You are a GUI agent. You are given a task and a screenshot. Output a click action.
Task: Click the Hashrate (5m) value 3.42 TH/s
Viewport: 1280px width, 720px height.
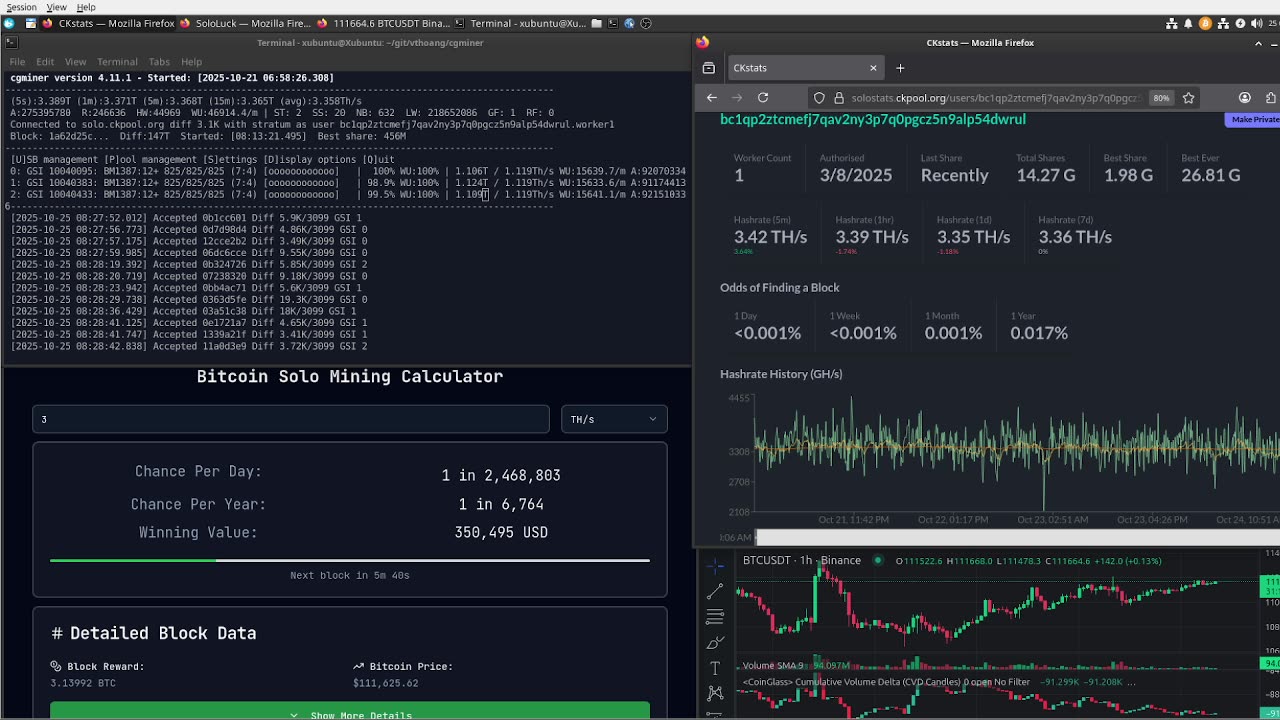tap(770, 237)
